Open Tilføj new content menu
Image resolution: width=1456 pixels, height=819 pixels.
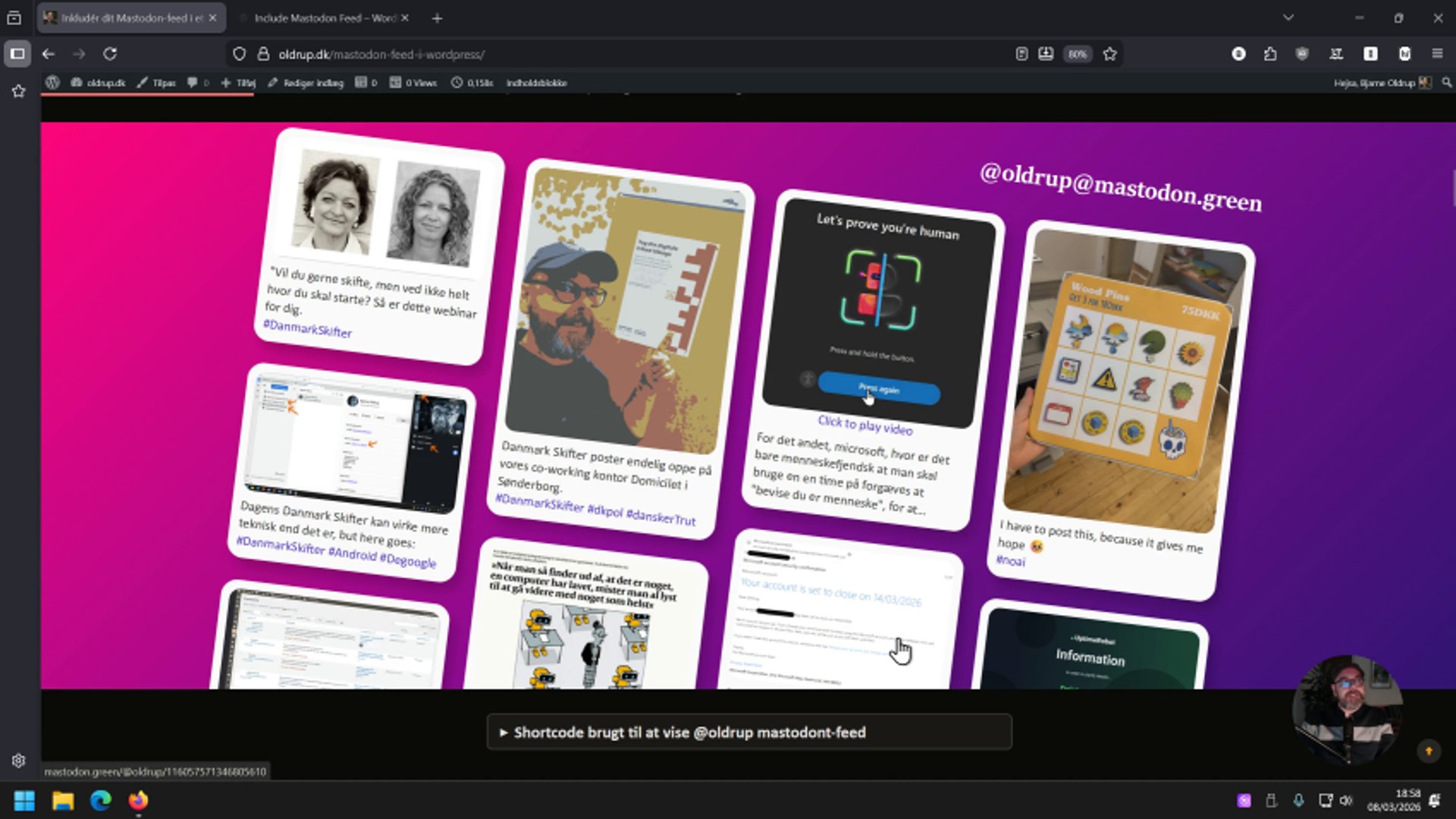tap(238, 83)
